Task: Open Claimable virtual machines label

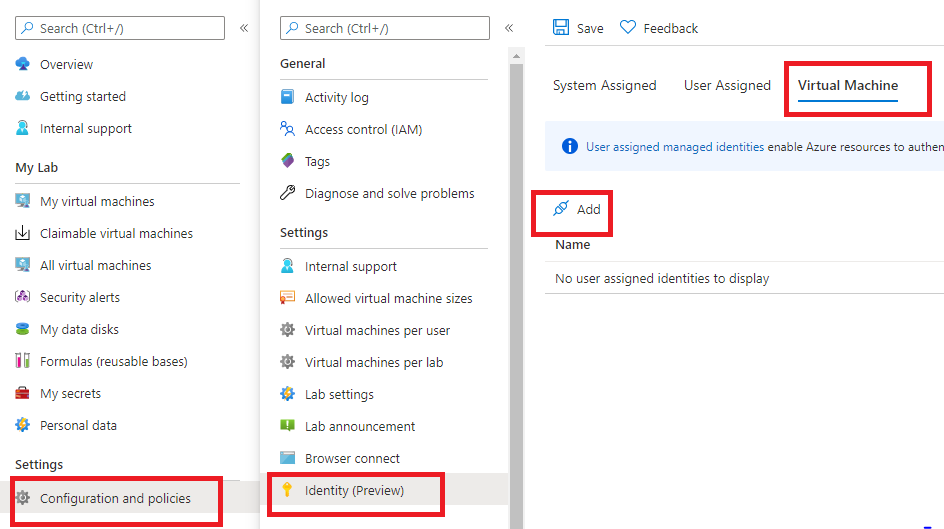Action: 116,233
